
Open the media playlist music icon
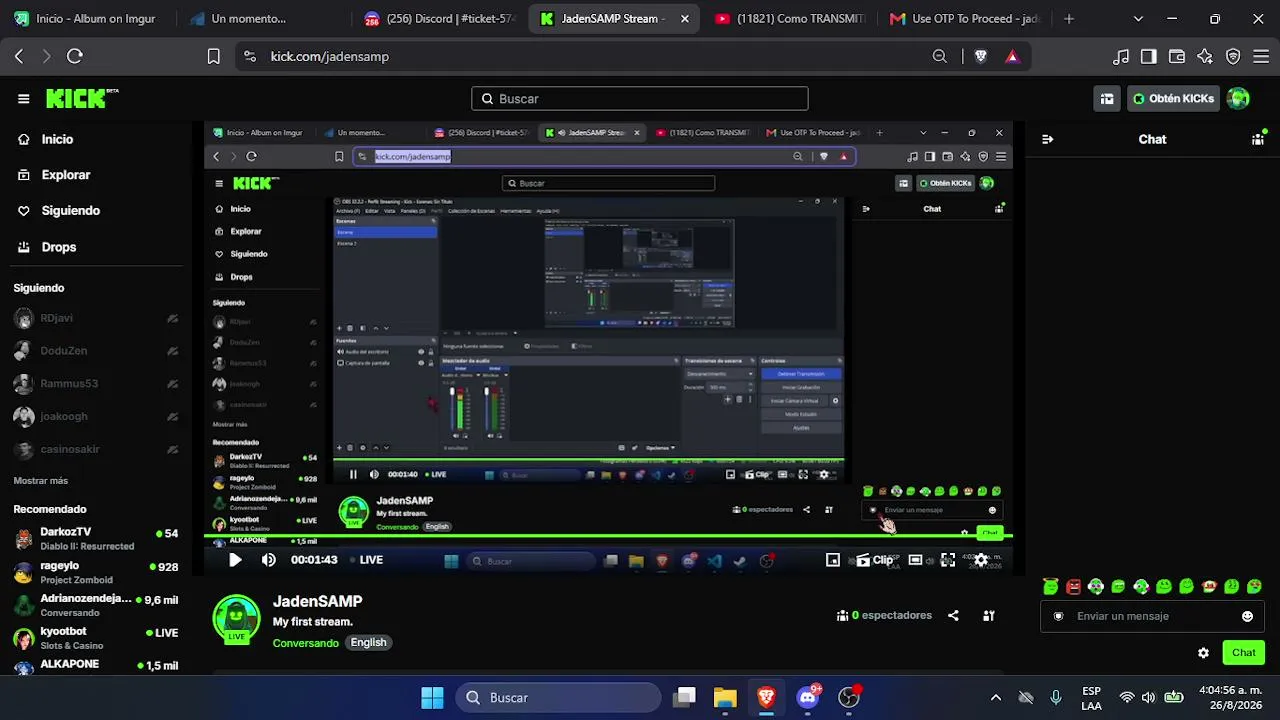point(1121,57)
